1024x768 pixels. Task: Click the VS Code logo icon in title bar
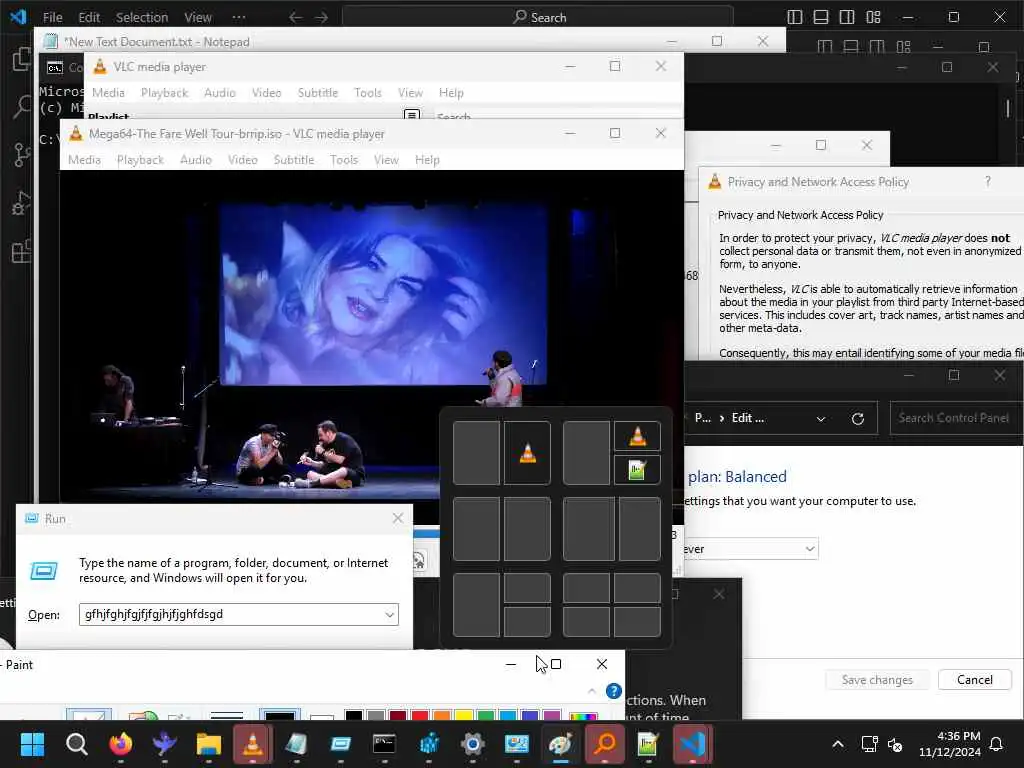coord(18,17)
